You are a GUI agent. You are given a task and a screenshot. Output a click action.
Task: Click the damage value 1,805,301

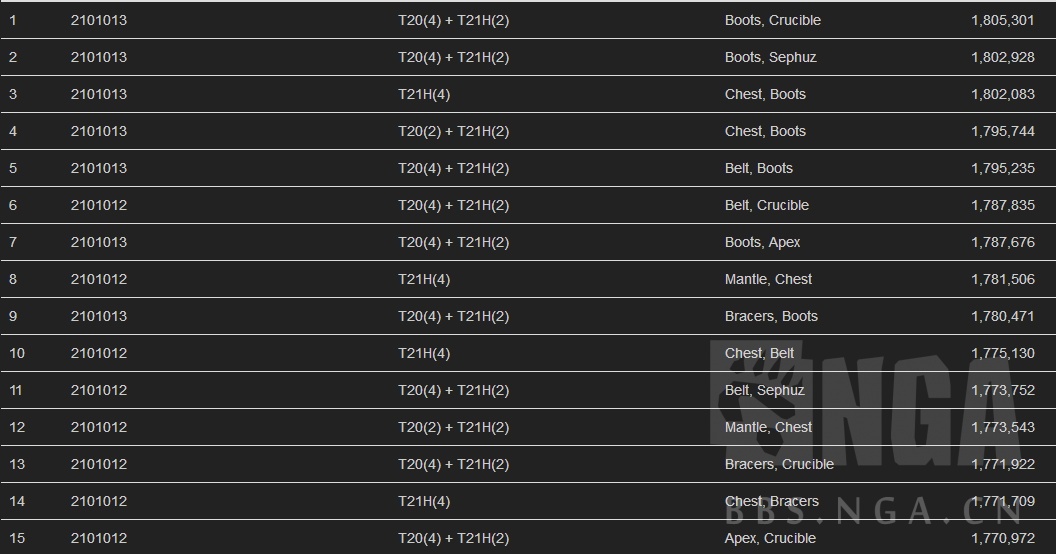(x=1002, y=20)
